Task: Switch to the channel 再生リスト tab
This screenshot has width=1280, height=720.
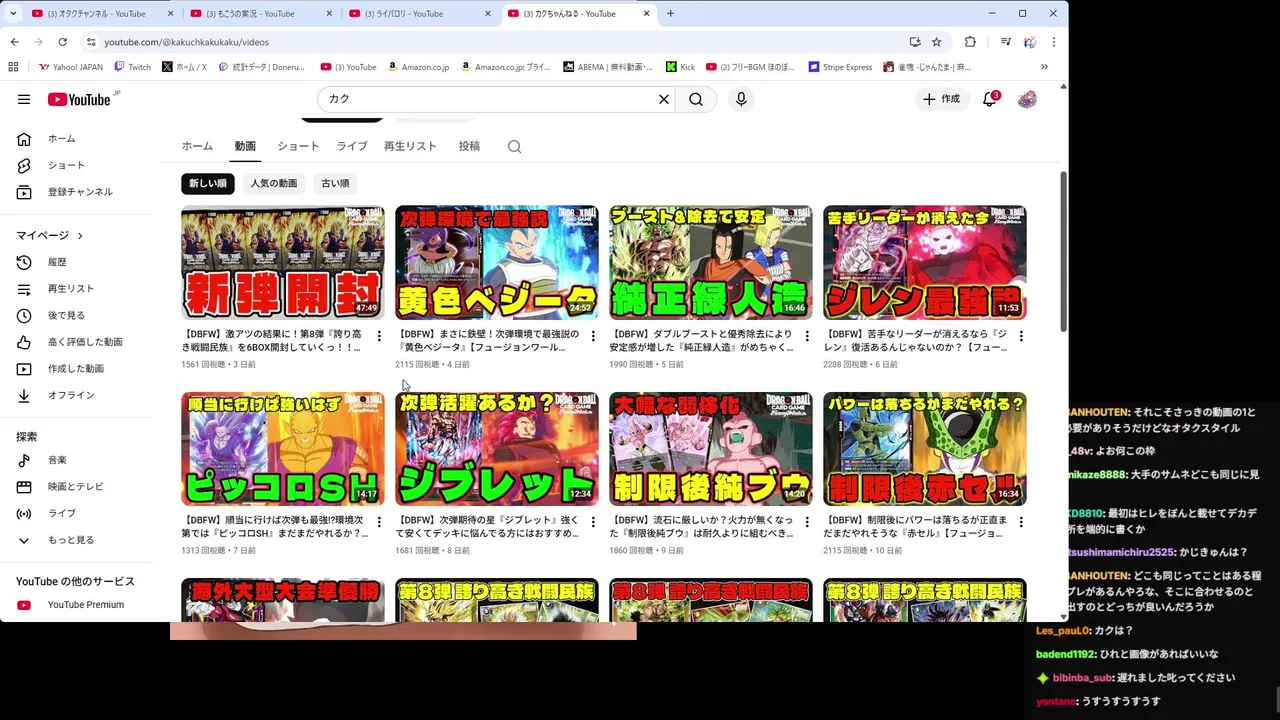Action: pyautogui.click(x=410, y=146)
